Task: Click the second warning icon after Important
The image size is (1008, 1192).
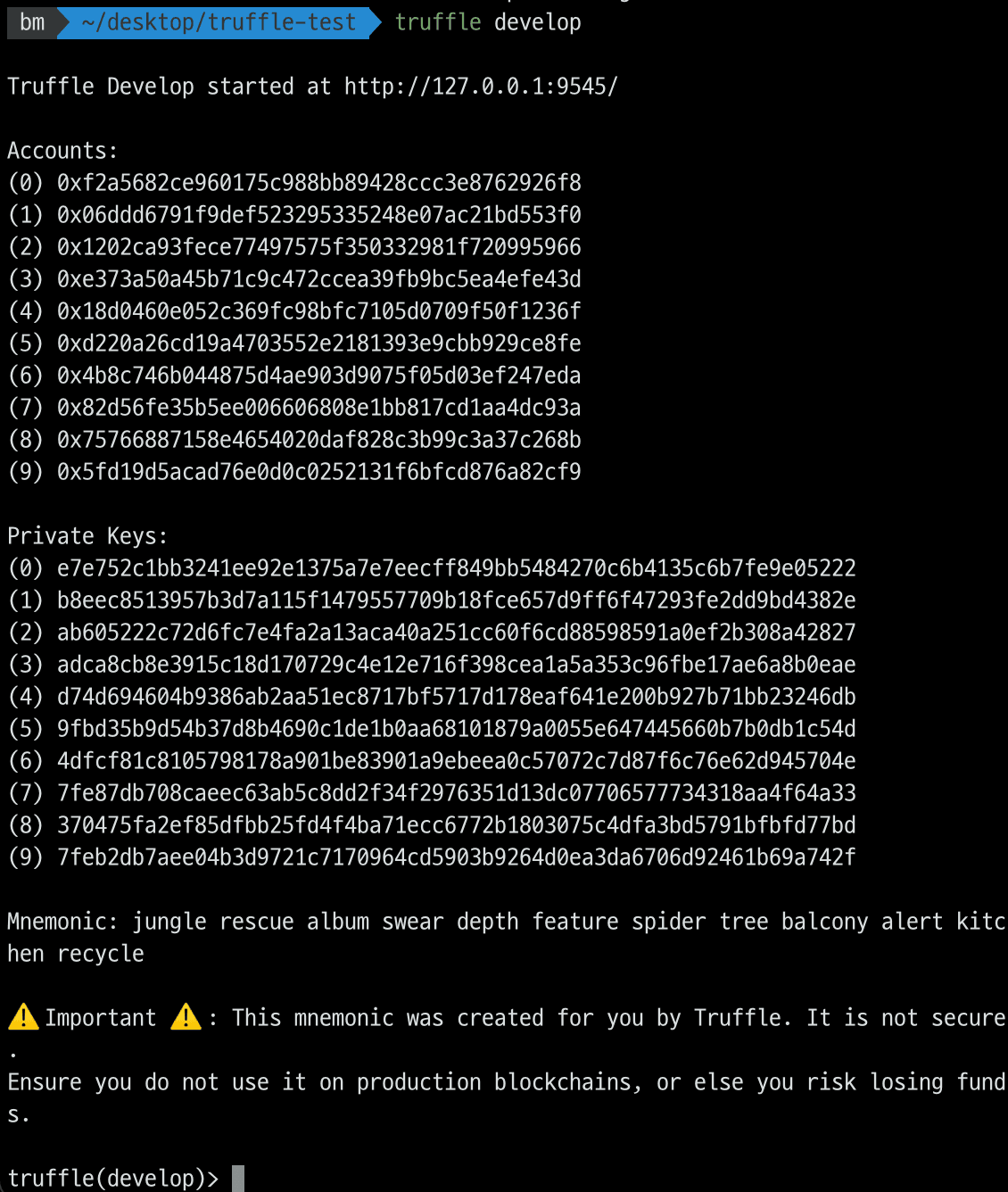Action: coord(186,1017)
